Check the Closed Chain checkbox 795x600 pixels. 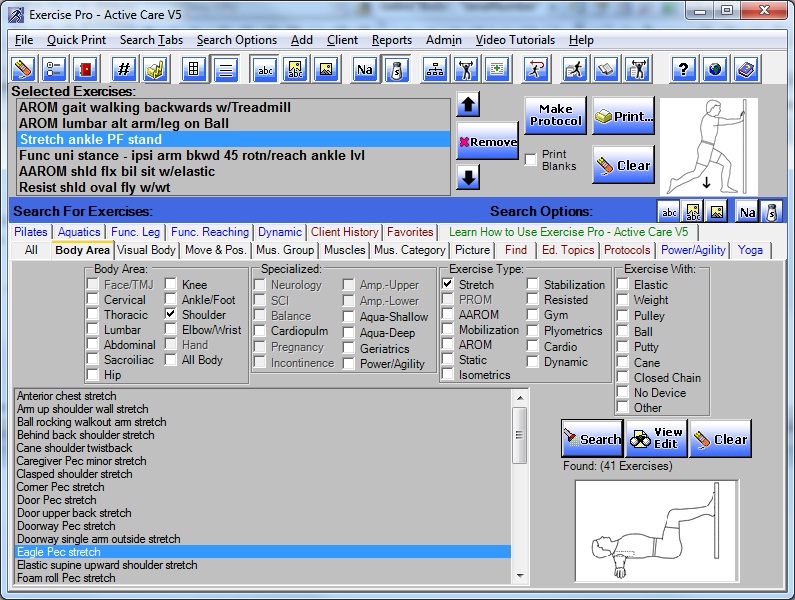(x=623, y=377)
